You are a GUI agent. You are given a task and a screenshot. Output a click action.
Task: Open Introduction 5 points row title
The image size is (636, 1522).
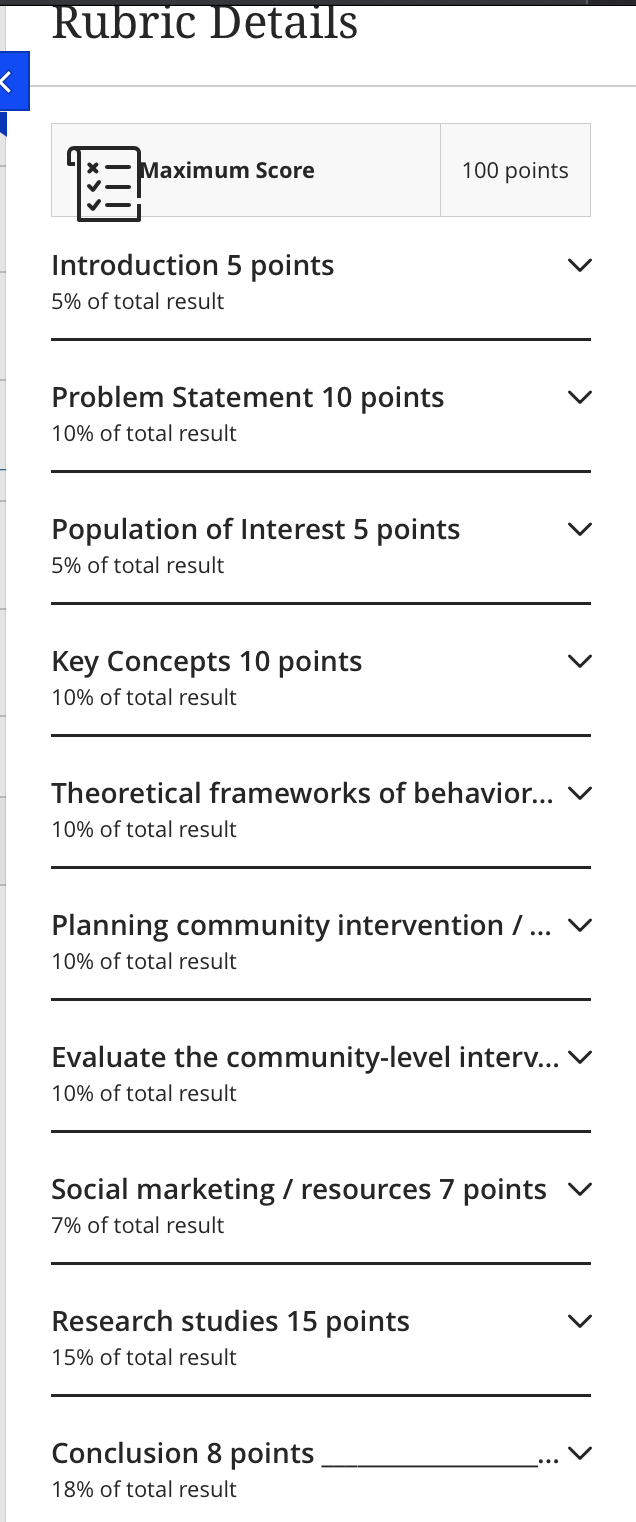pyautogui.click(x=193, y=265)
